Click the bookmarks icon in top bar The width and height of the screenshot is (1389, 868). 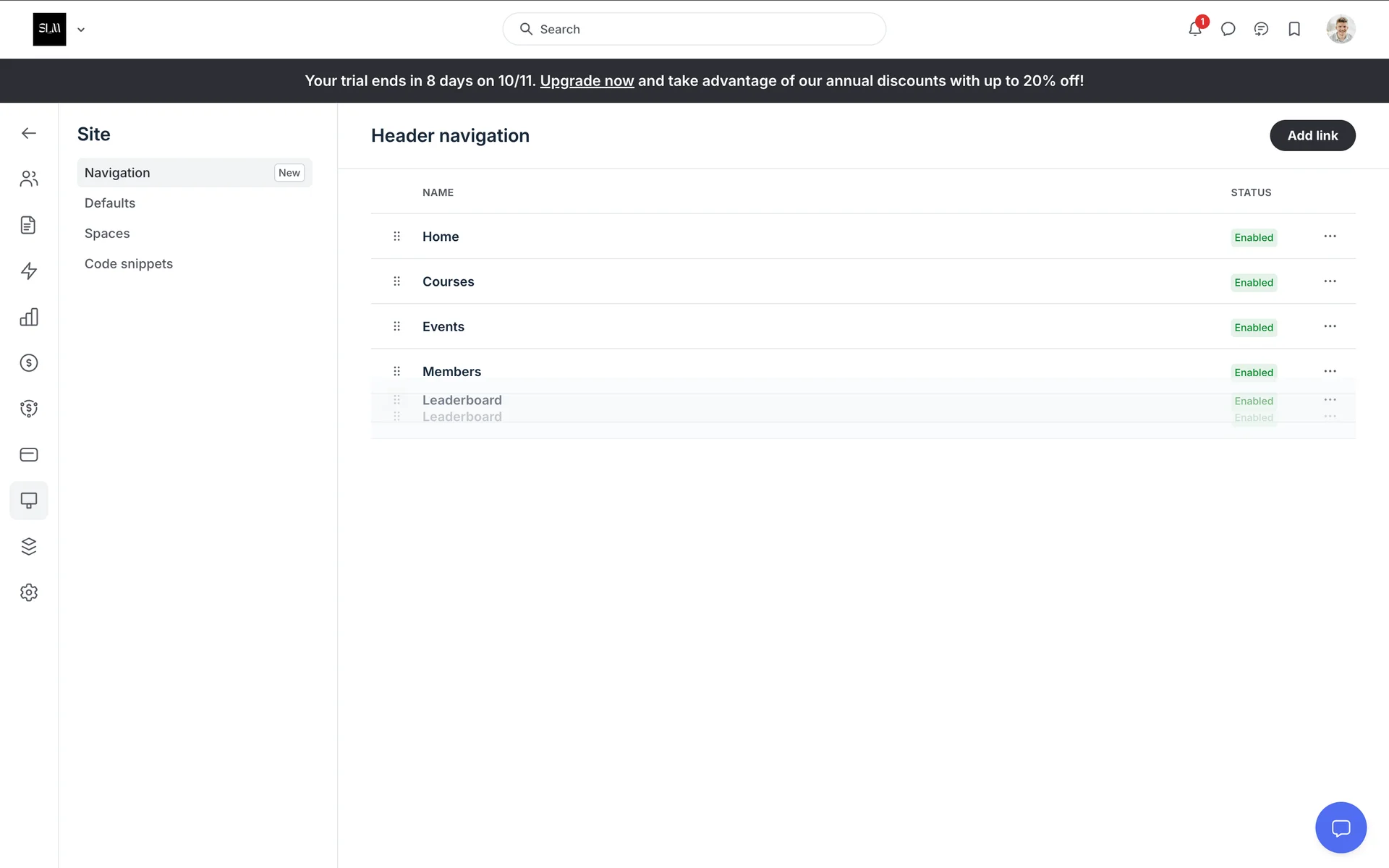click(1294, 29)
